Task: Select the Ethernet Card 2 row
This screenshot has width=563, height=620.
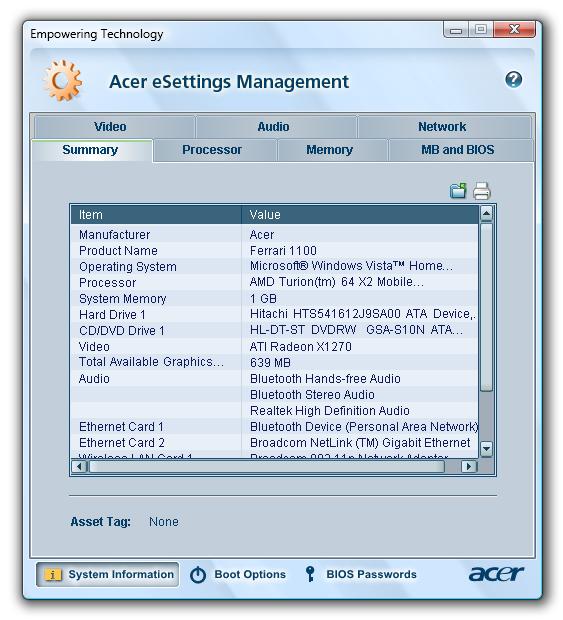Action: pyautogui.click(x=274, y=442)
